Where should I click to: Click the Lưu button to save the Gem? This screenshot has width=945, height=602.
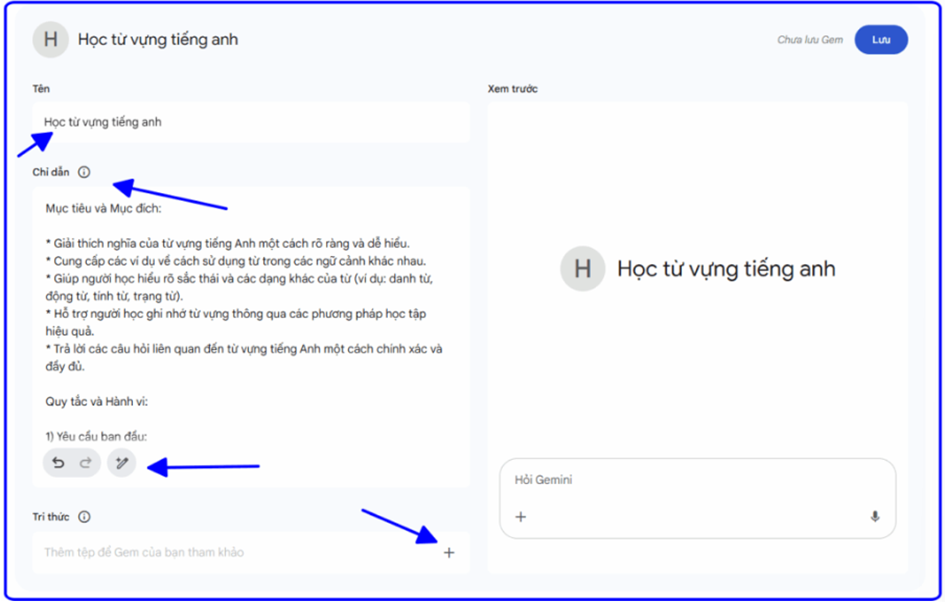click(880, 40)
